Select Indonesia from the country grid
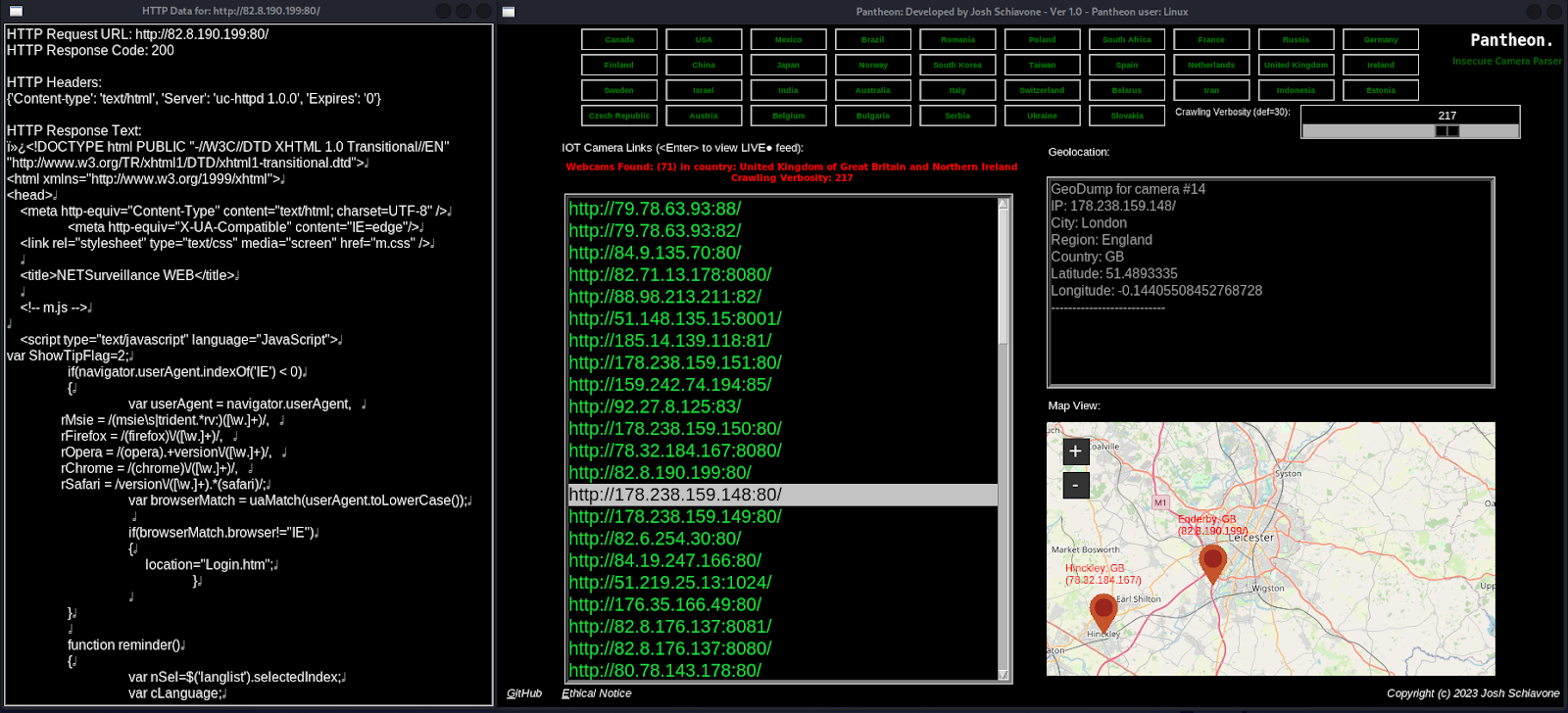 [1297, 90]
